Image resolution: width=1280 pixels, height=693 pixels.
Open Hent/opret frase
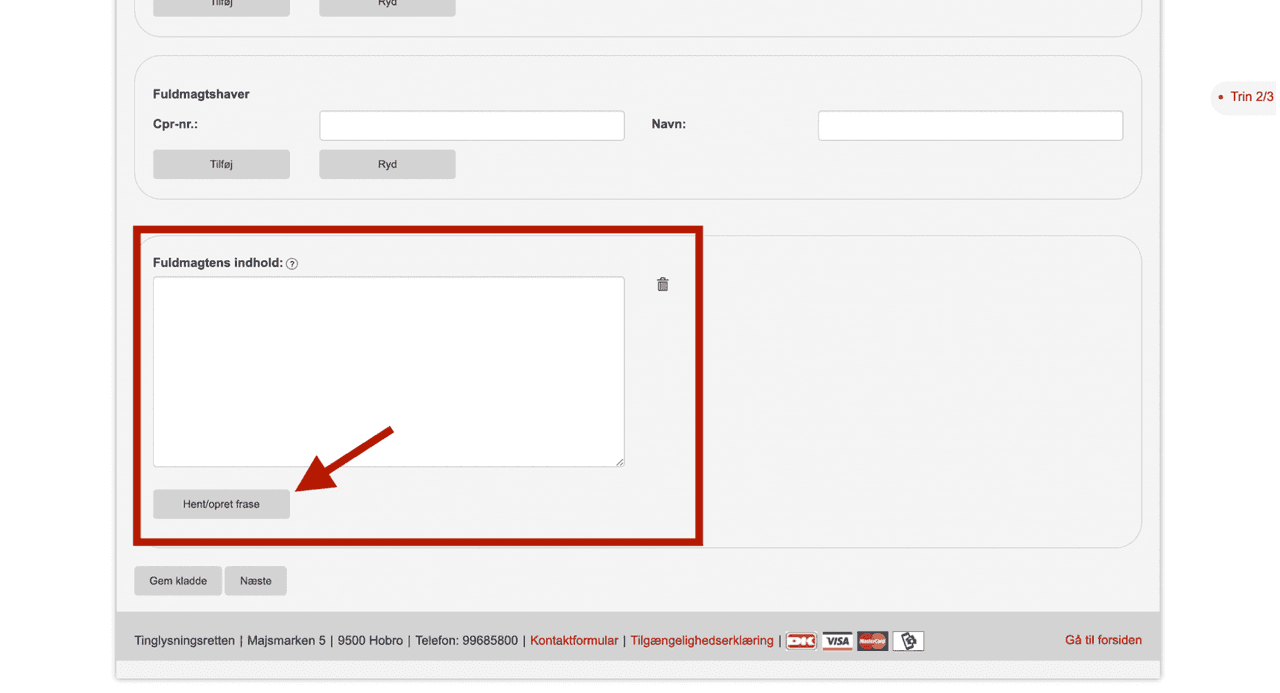pos(221,504)
